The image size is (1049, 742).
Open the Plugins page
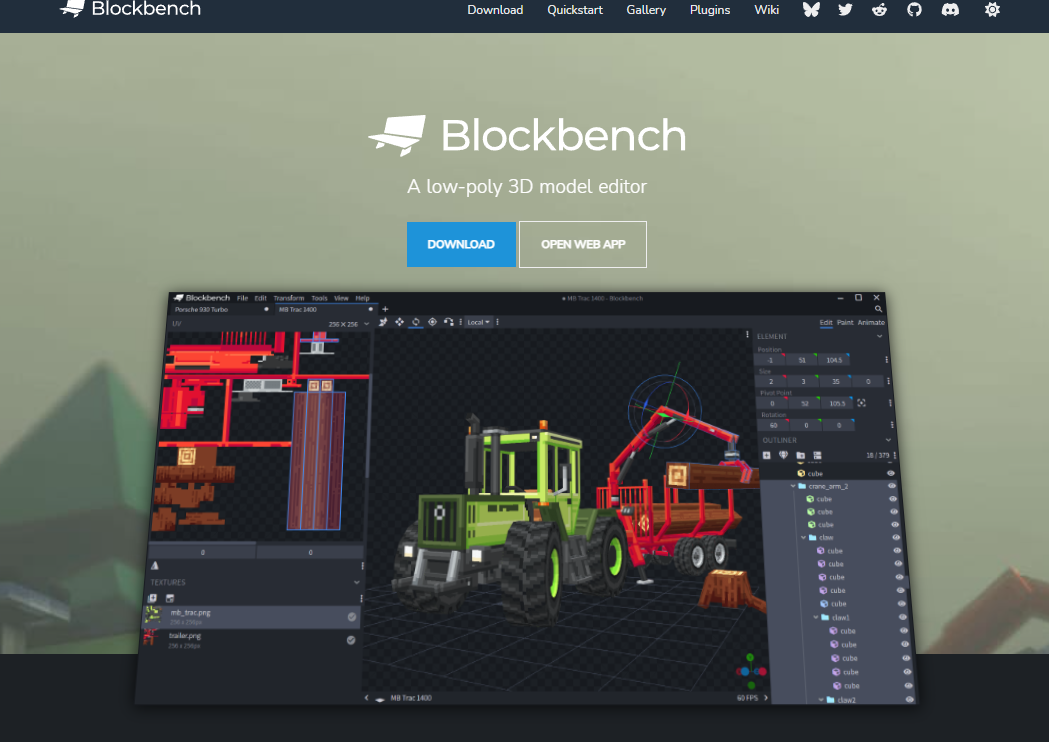click(710, 10)
